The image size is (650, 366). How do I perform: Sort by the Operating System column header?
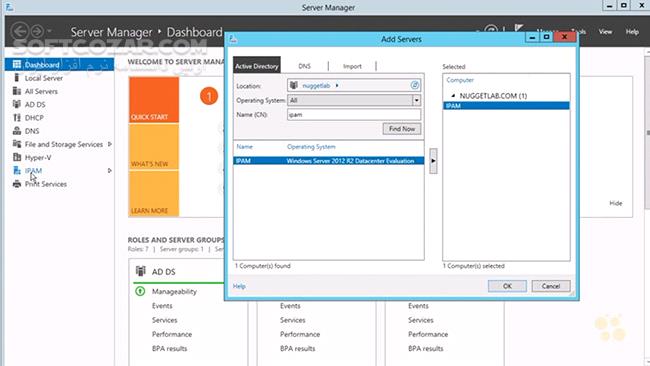(x=311, y=147)
